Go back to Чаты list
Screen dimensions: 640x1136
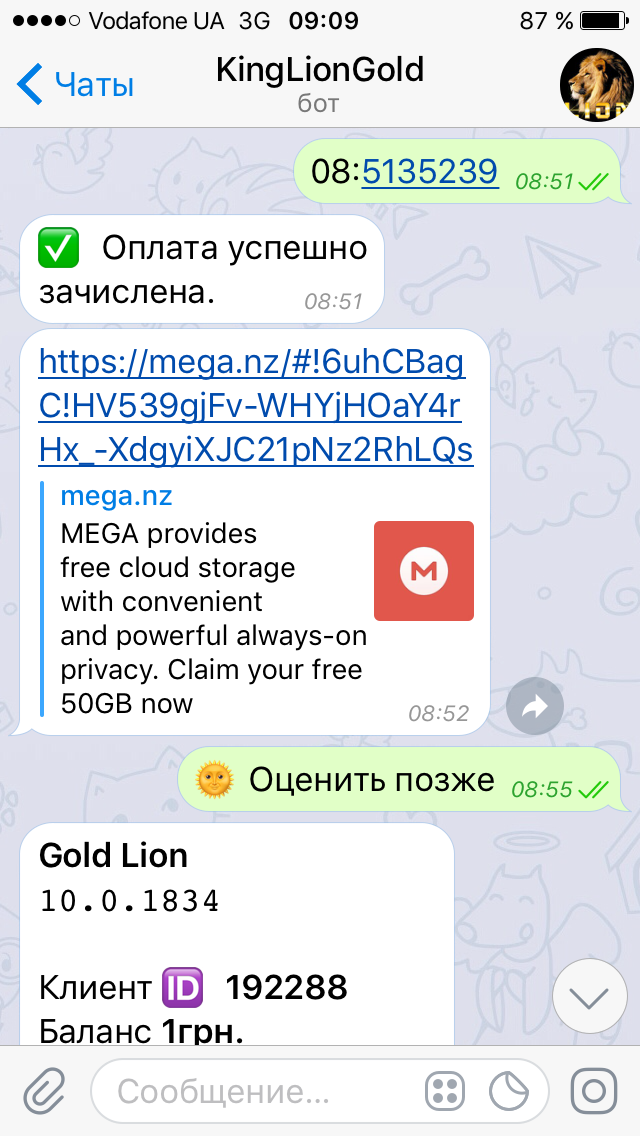pos(75,85)
